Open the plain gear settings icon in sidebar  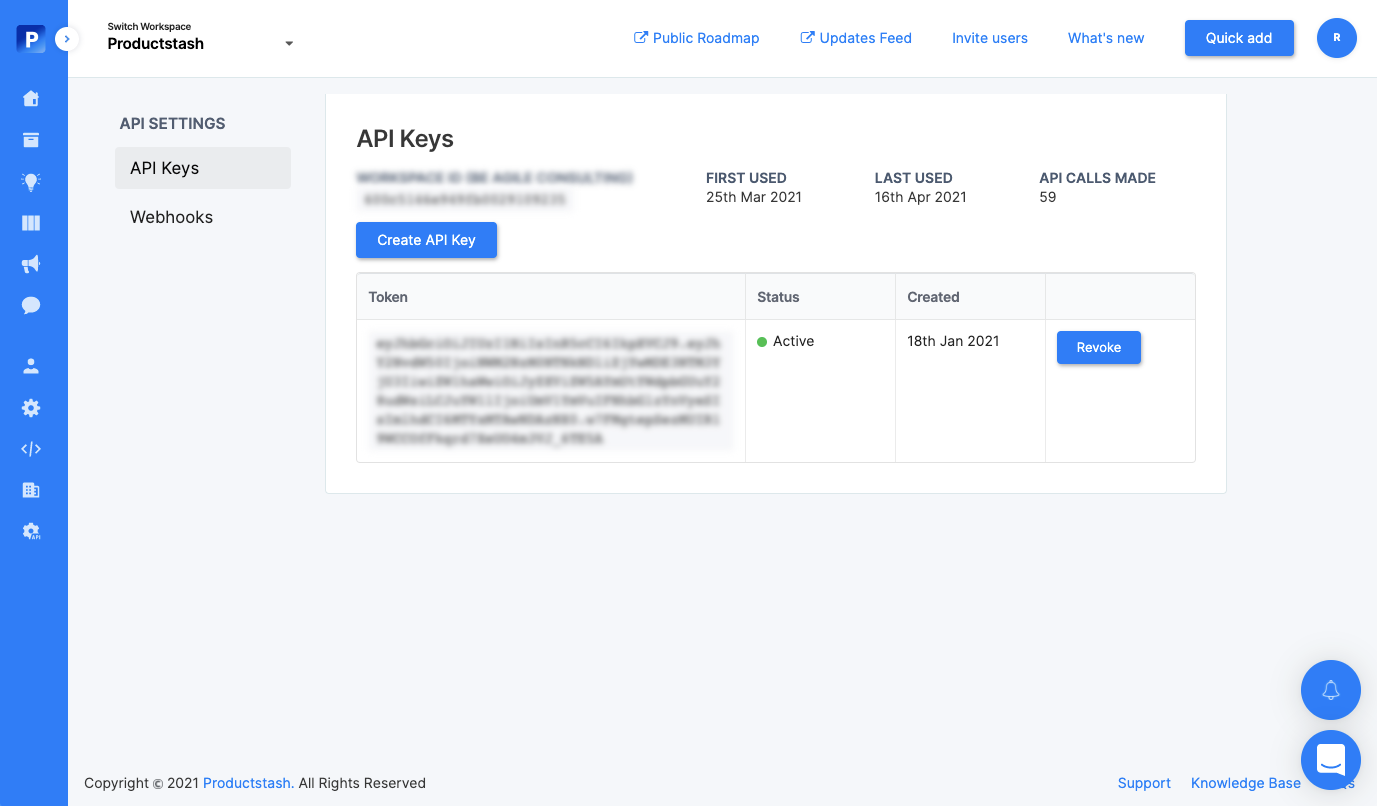[x=31, y=408]
